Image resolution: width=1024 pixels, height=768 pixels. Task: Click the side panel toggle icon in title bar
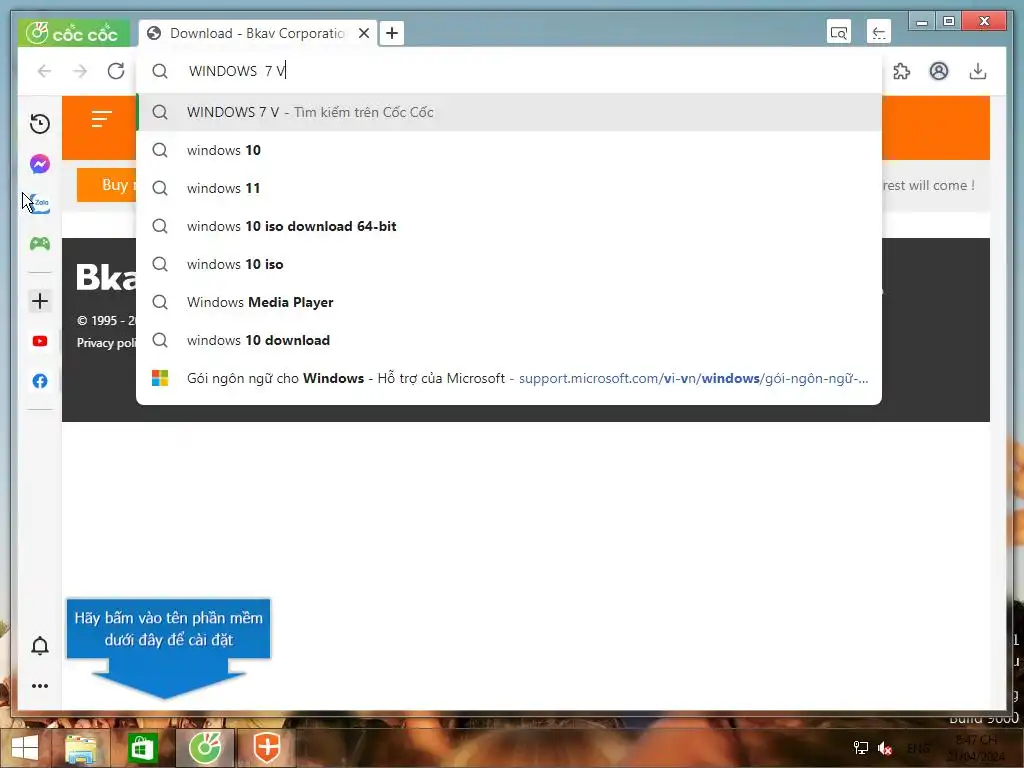tap(878, 32)
